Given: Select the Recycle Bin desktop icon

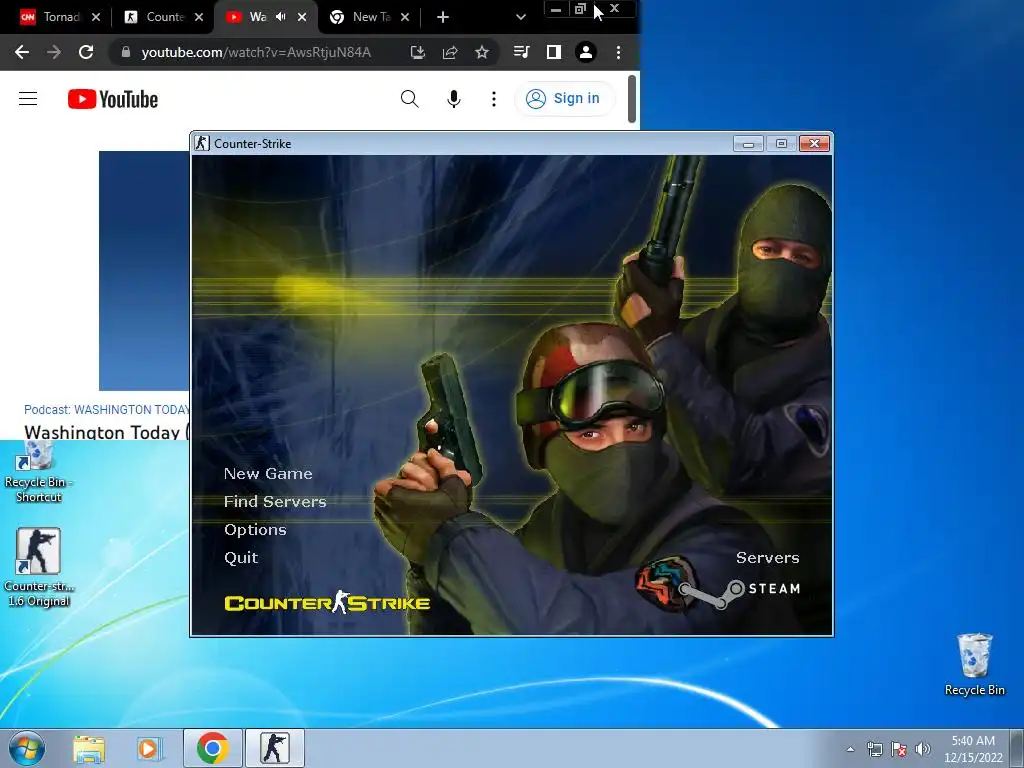Looking at the screenshot, I should [975, 664].
